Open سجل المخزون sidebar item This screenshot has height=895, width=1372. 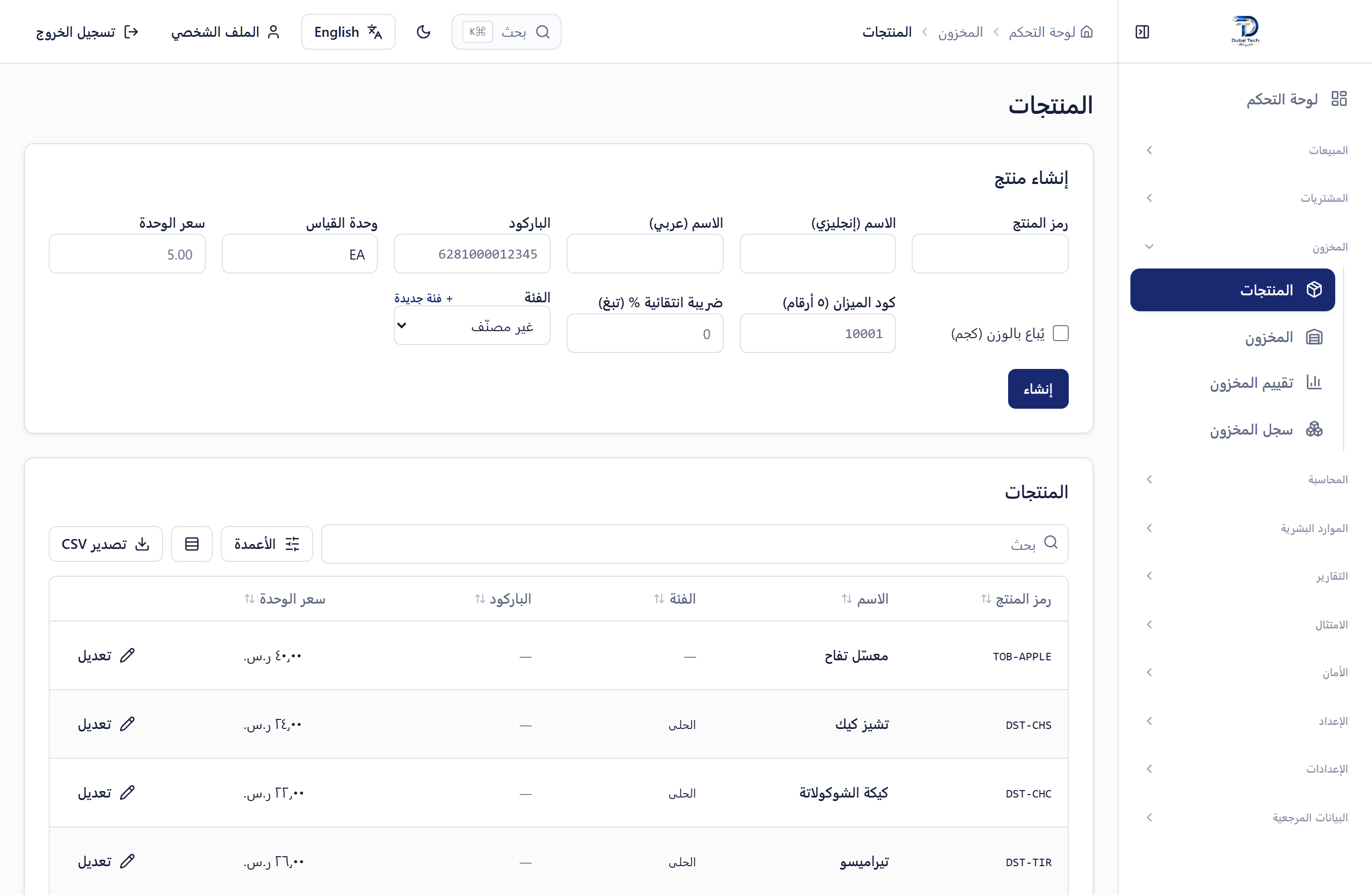point(1232,430)
